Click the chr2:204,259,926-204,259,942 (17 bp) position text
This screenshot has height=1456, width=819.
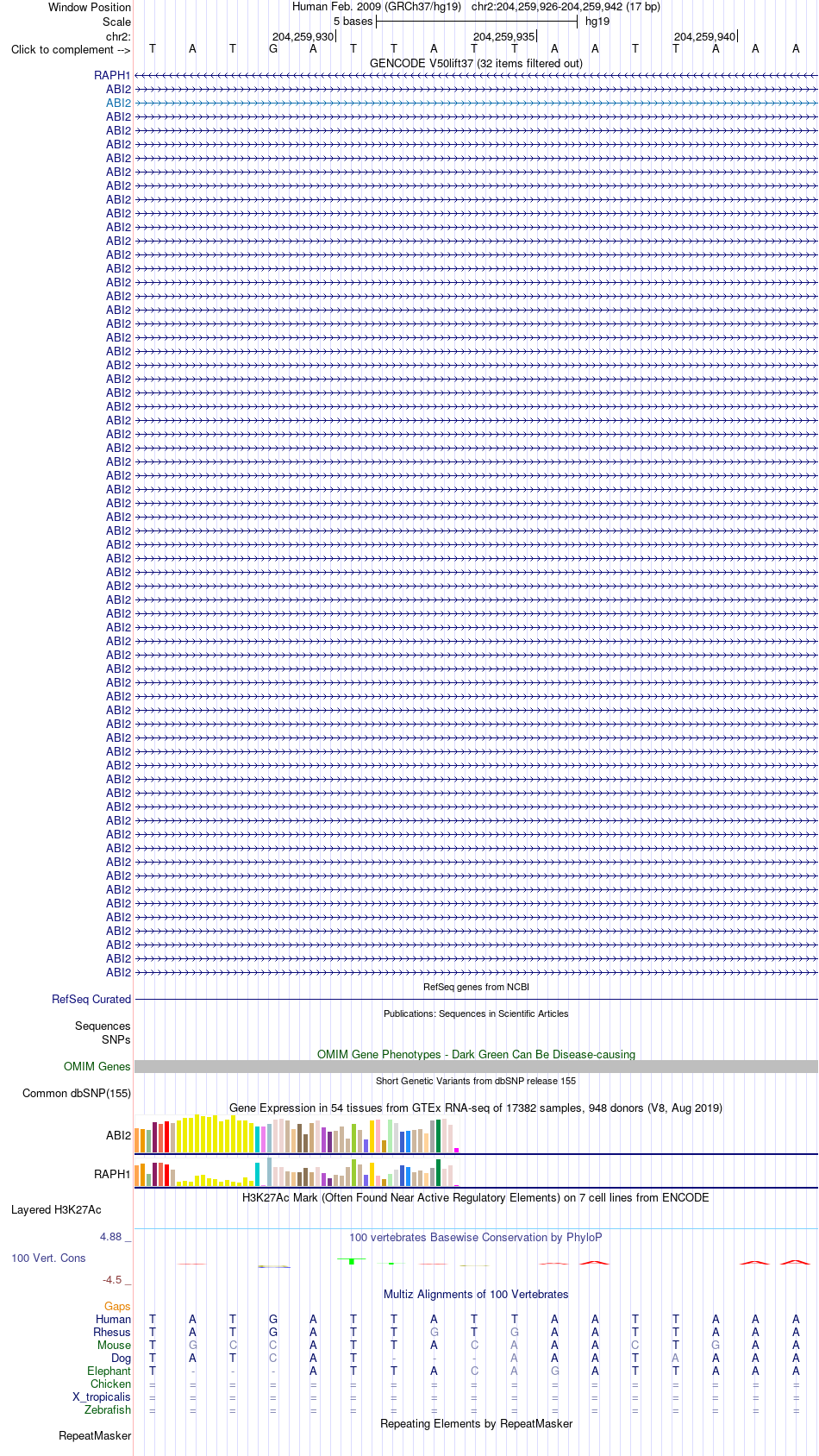point(566,7)
